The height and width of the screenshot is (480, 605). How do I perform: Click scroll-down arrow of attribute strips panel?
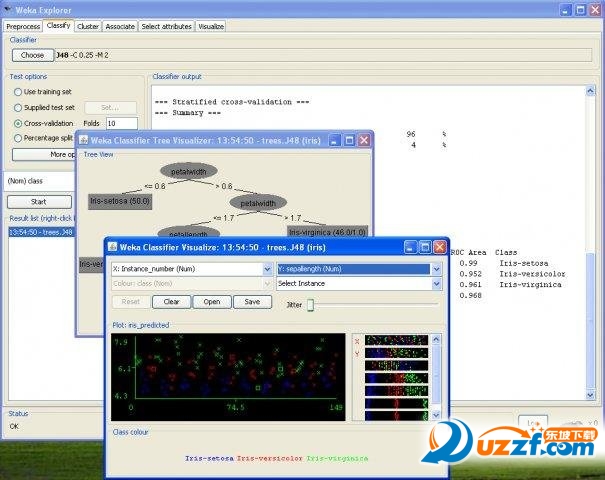pyautogui.click(x=436, y=416)
